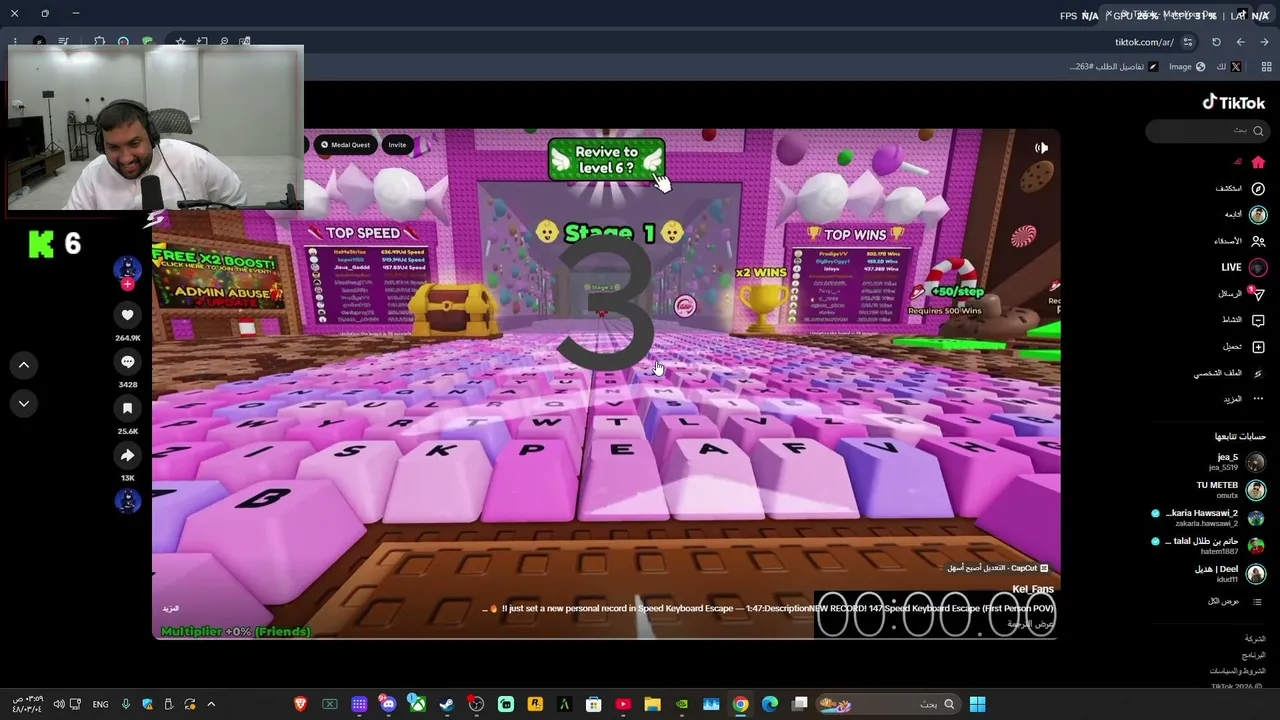This screenshot has width=1280, height=720.
Task: Open the Friends page icon
Action: 1258,241
